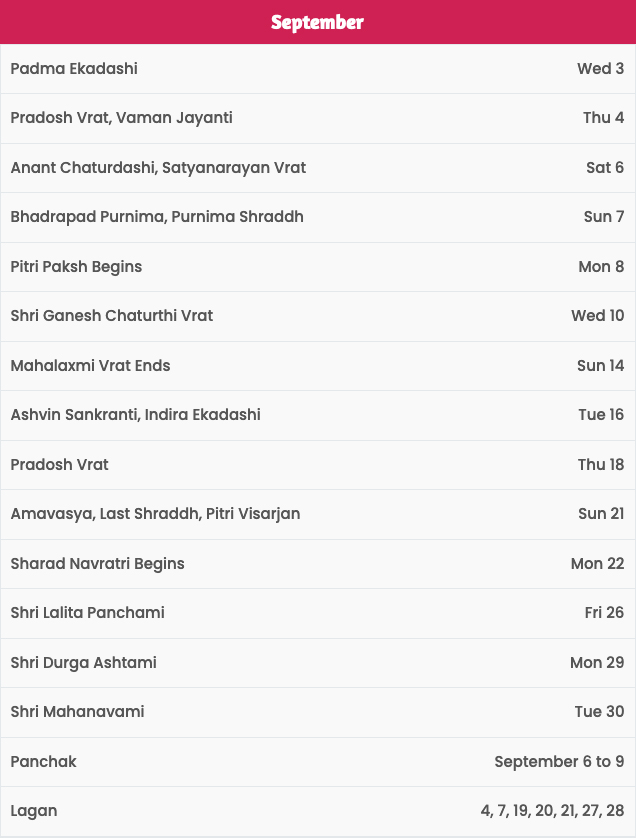Click the Panchak row label
The image size is (636, 838).
pos(43,762)
